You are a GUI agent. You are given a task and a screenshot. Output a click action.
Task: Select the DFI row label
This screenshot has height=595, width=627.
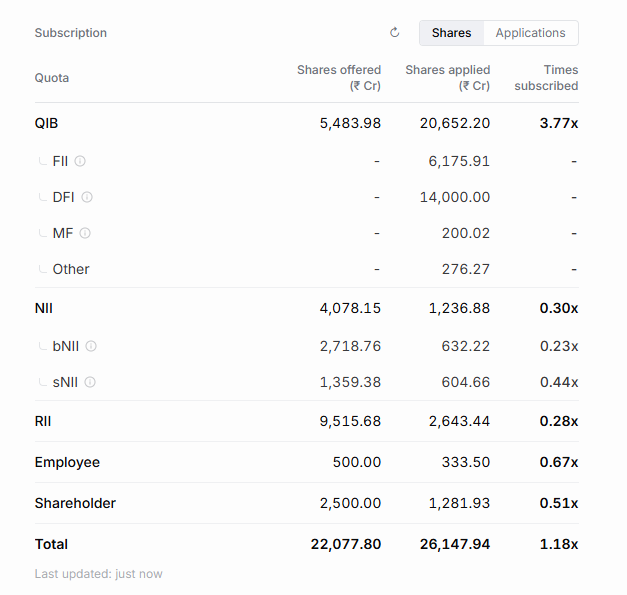coord(64,197)
